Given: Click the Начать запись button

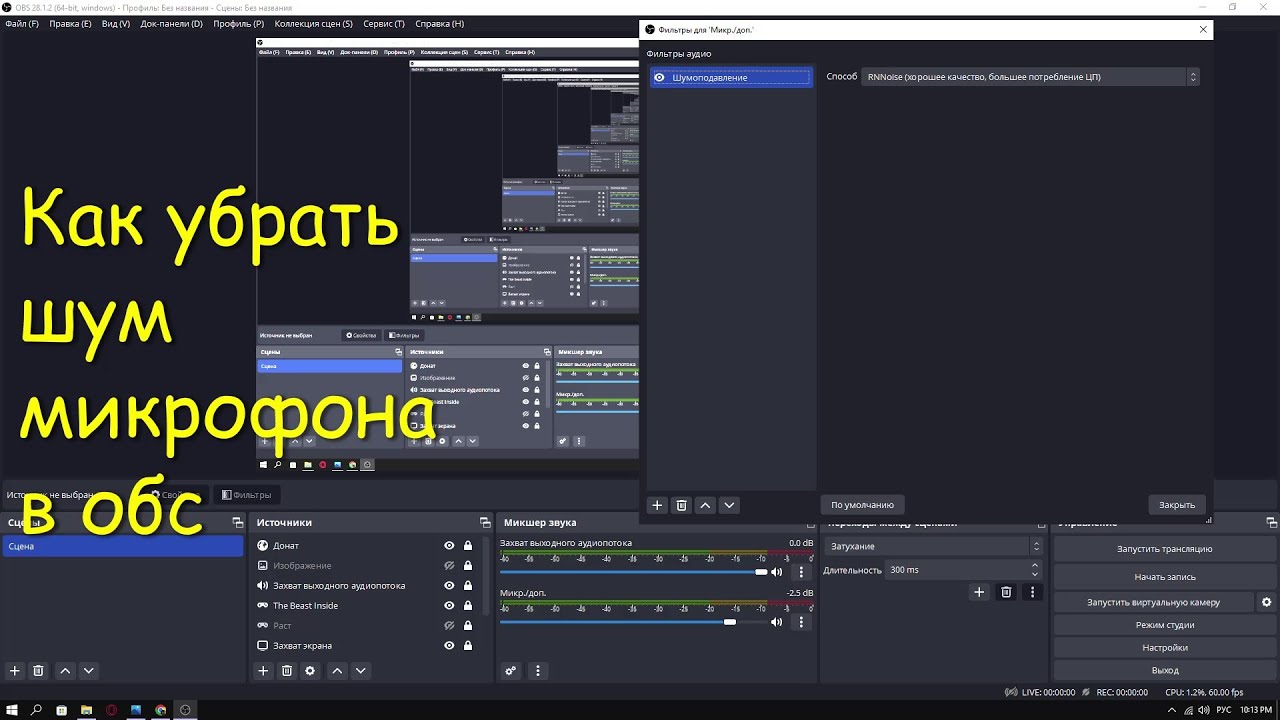Looking at the screenshot, I should pyautogui.click(x=1164, y=577).
